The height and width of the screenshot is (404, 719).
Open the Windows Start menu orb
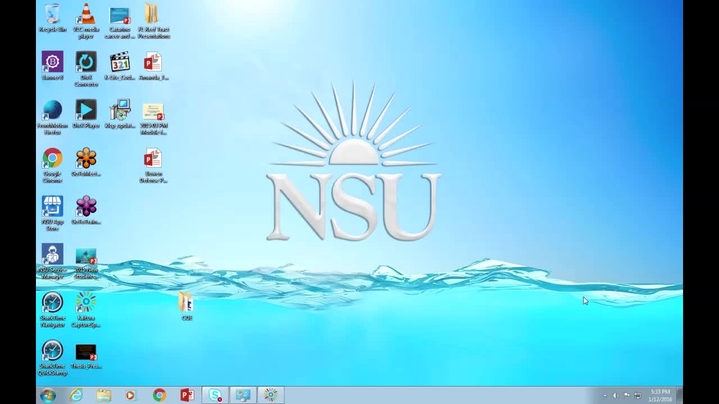pos(48,395)
